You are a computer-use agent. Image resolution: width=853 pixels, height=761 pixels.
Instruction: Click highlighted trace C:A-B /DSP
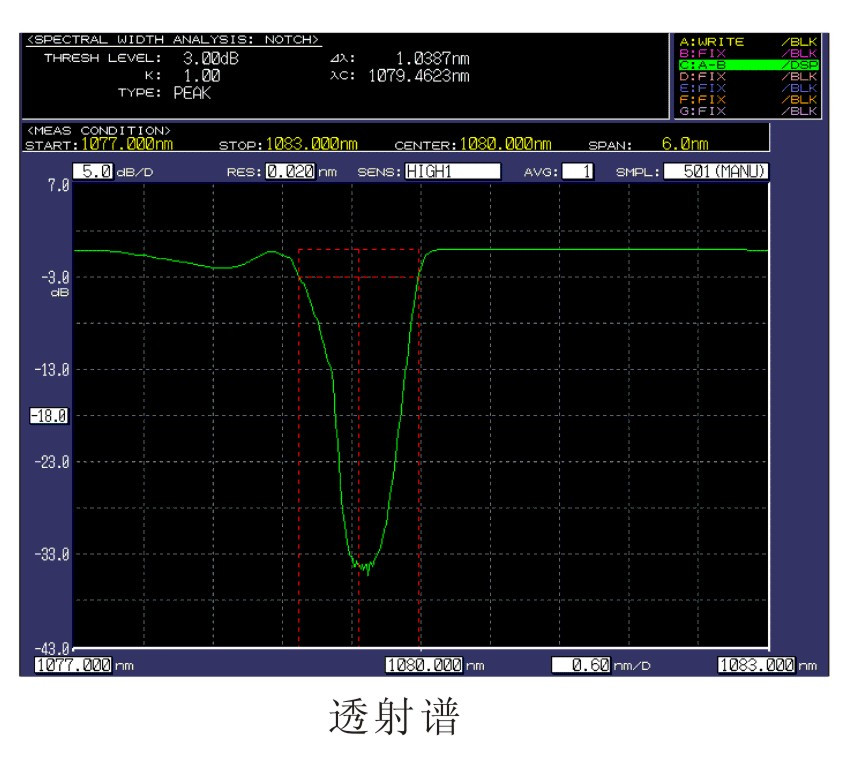[x=748, y=65]
